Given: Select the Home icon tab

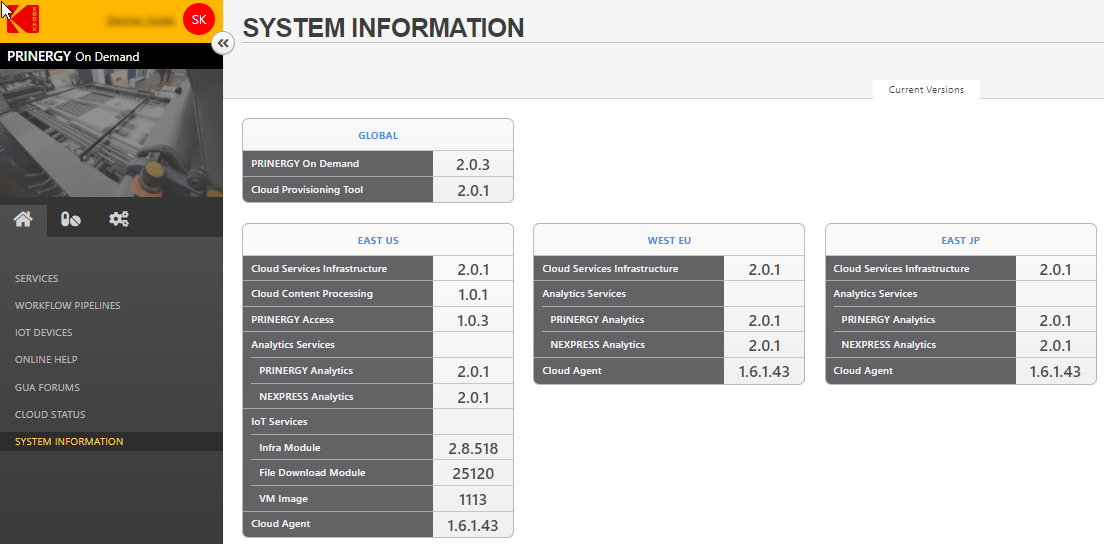Looking at the screenshot, I should (23, 220).
